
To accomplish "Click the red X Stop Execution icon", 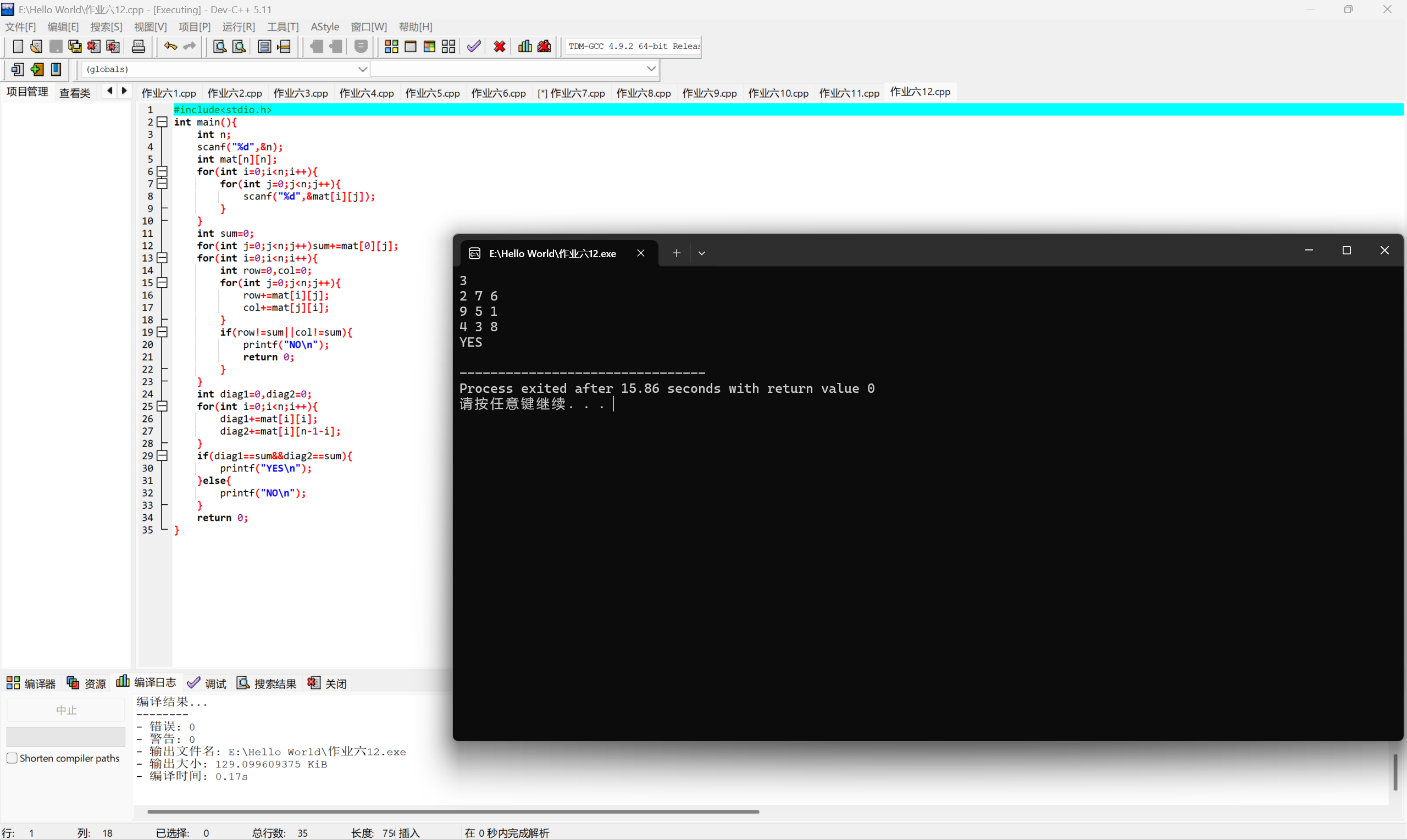I will [500, 46].
